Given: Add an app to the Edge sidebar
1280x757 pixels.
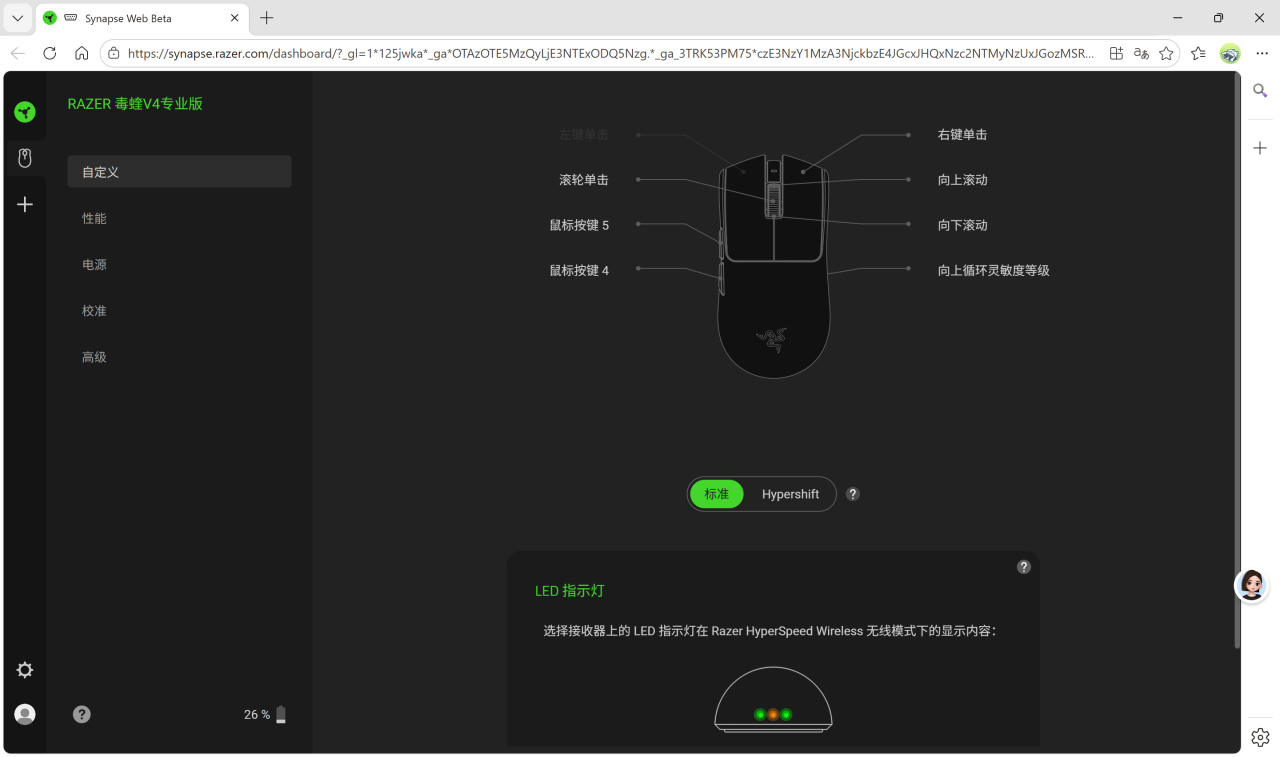Looking at the screenshot, I should tap(1260, 148).
